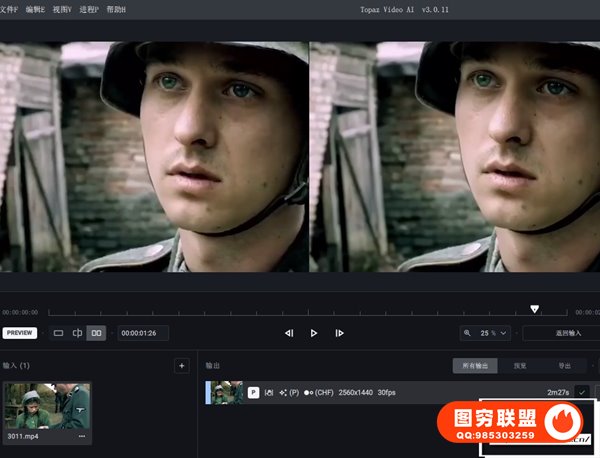Image resolution: width=600 pixels, height=458 pixels.
Task: Click the timeline playhead marker
Action: (x=534, y=309)
